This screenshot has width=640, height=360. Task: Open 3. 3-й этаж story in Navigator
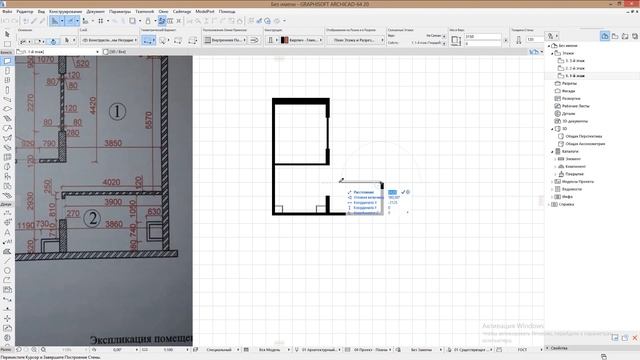click(575, 61)
